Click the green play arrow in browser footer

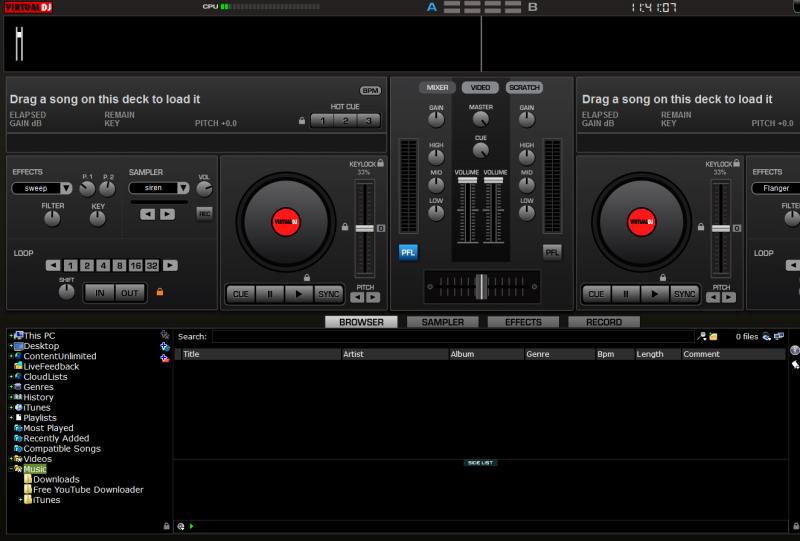[x=192, y=526]
